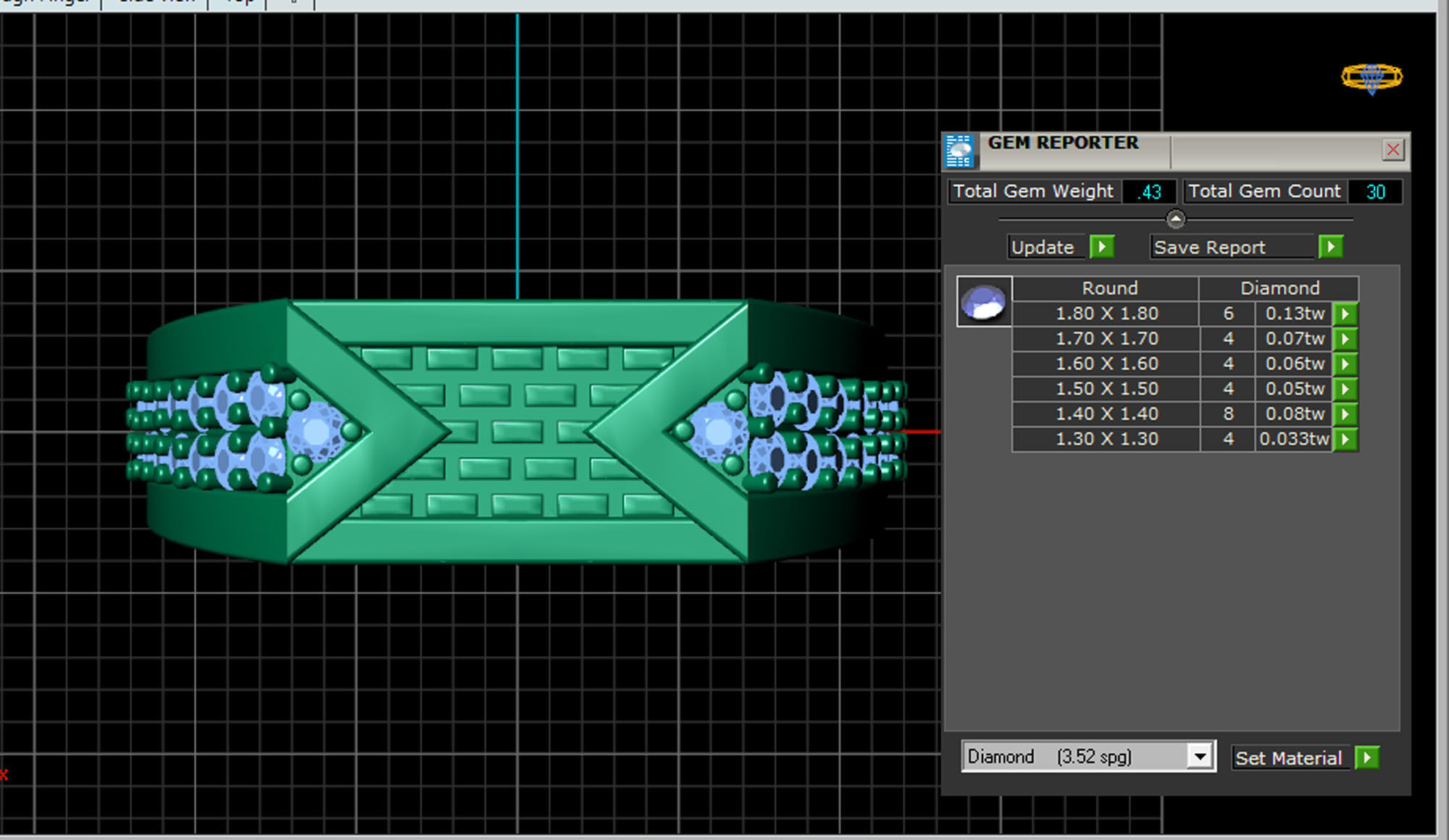1449x840 pixels.
Task: Click green arrow on 1.30 X 1.30 row
Action: [x=1345, y=439]
